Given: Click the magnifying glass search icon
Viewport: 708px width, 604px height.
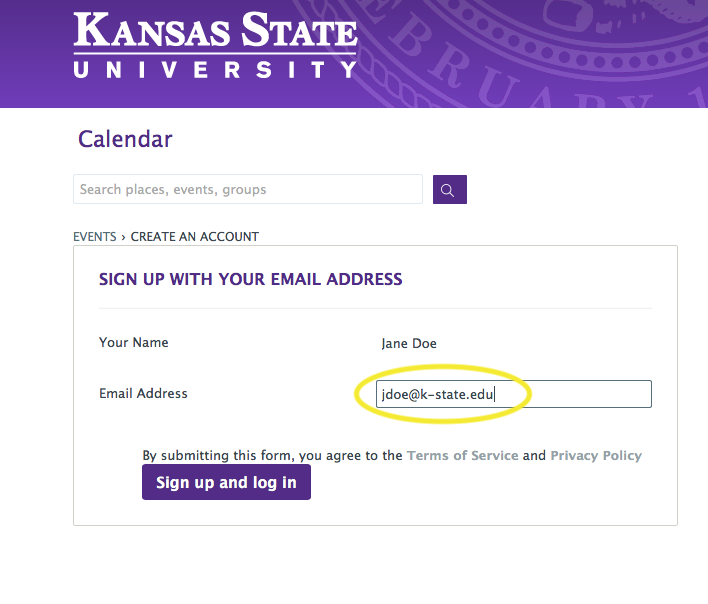Looking at the screenshot, I should tap(450, 190).
